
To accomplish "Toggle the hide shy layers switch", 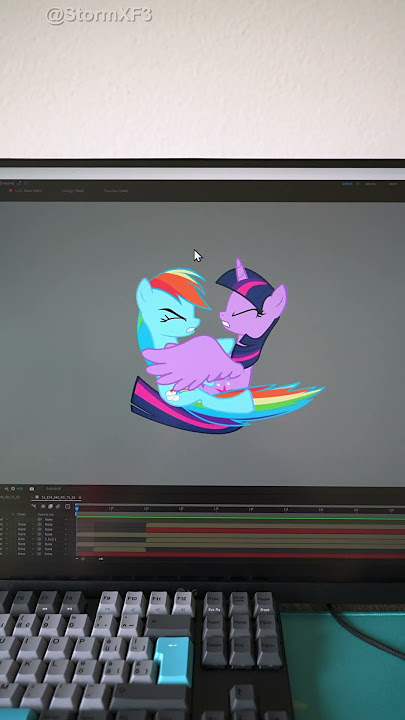I will [x=43, y=506].
